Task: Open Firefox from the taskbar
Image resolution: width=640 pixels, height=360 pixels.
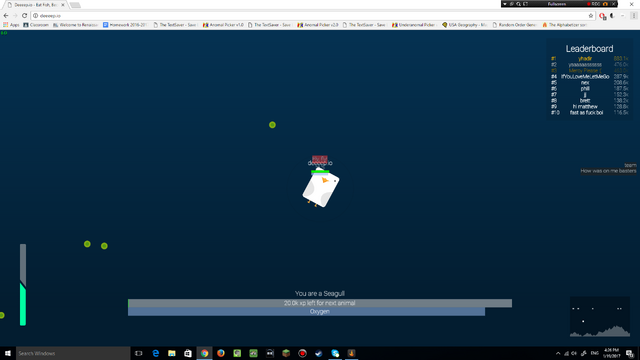Action: (221, 353)
